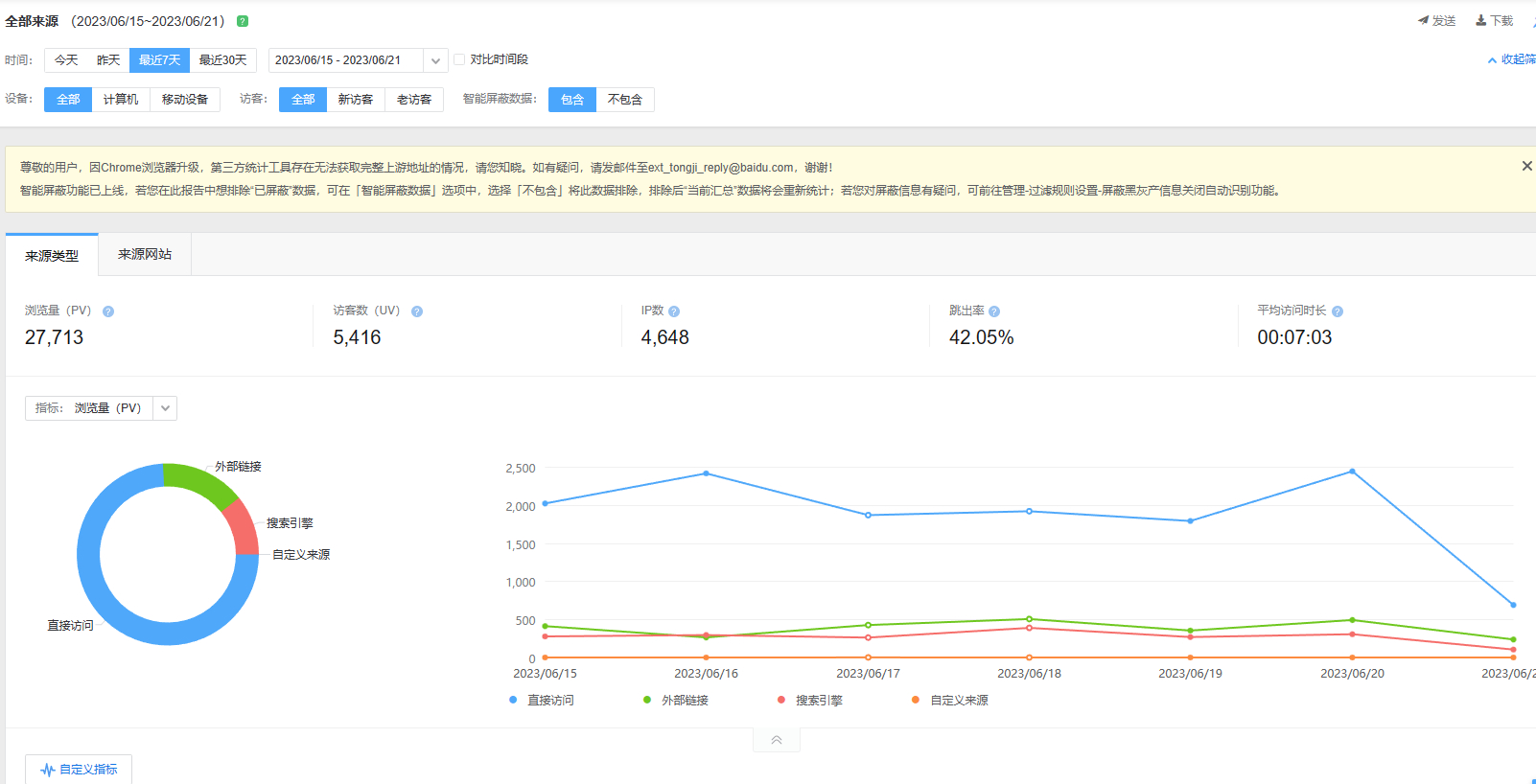Click the 外部链接 donut chart label

(238, 467)
